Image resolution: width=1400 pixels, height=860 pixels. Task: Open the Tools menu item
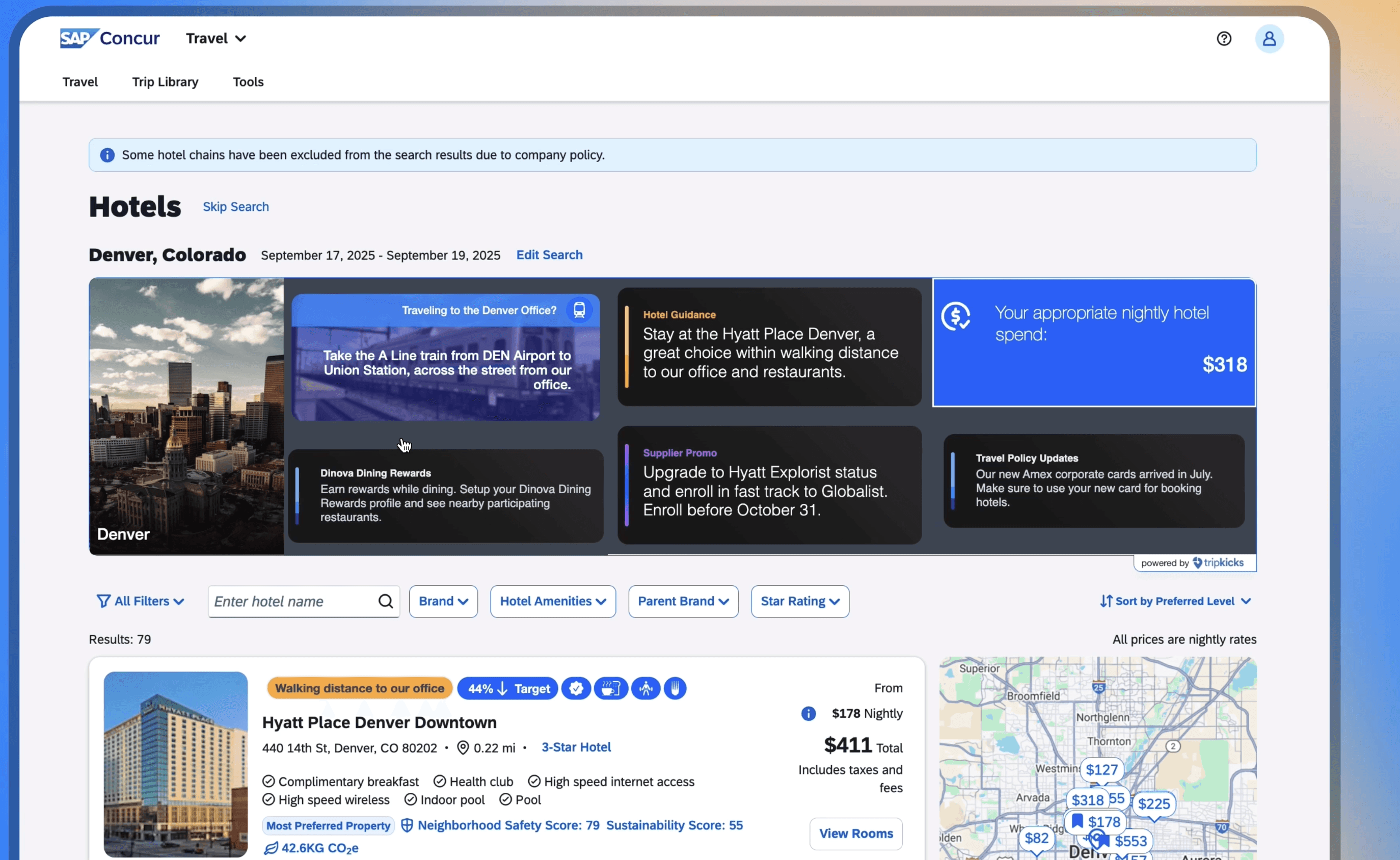pos(248,82)
